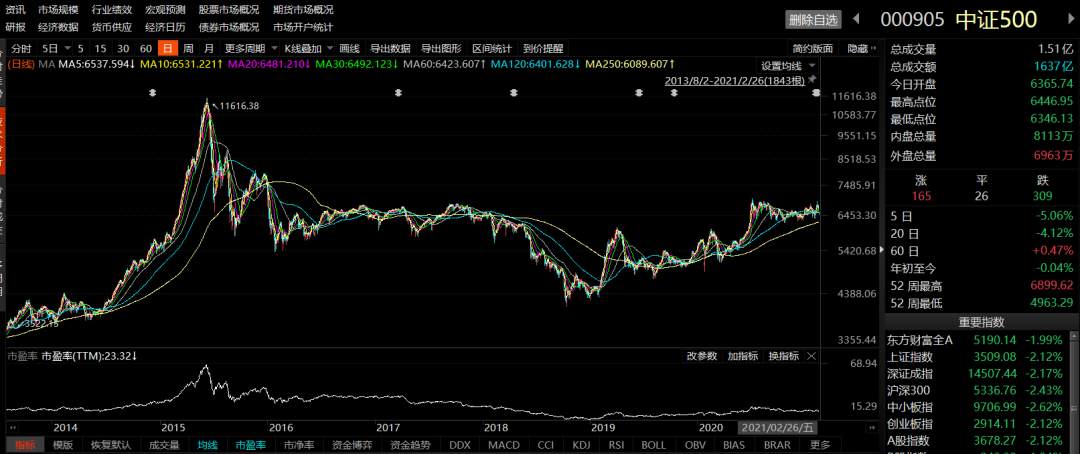Close the 市盈率 indicator panel

(x=811, y=356)
